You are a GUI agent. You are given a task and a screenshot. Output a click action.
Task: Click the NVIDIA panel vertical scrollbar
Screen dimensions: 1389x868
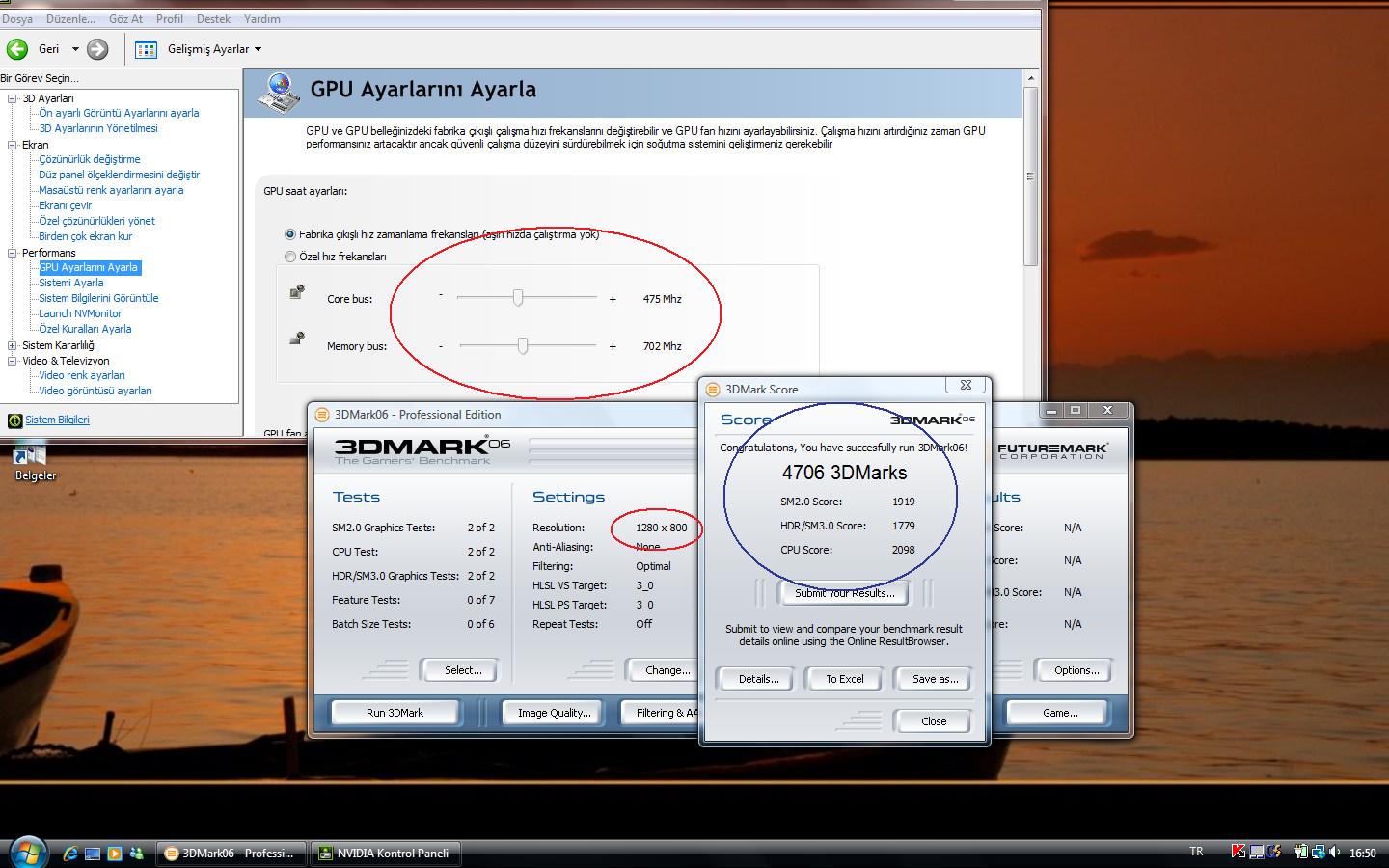[x=1030, y=176]
